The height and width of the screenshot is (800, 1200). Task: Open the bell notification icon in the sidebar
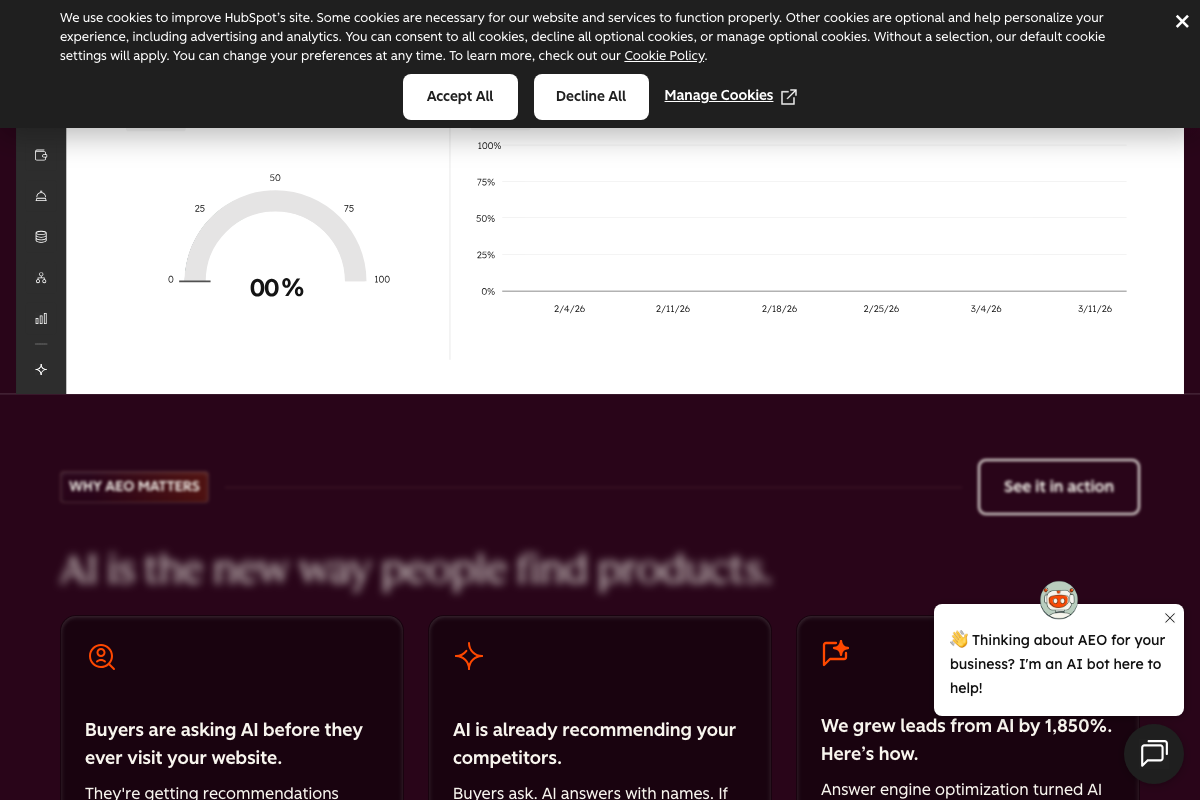click(41, 196)
